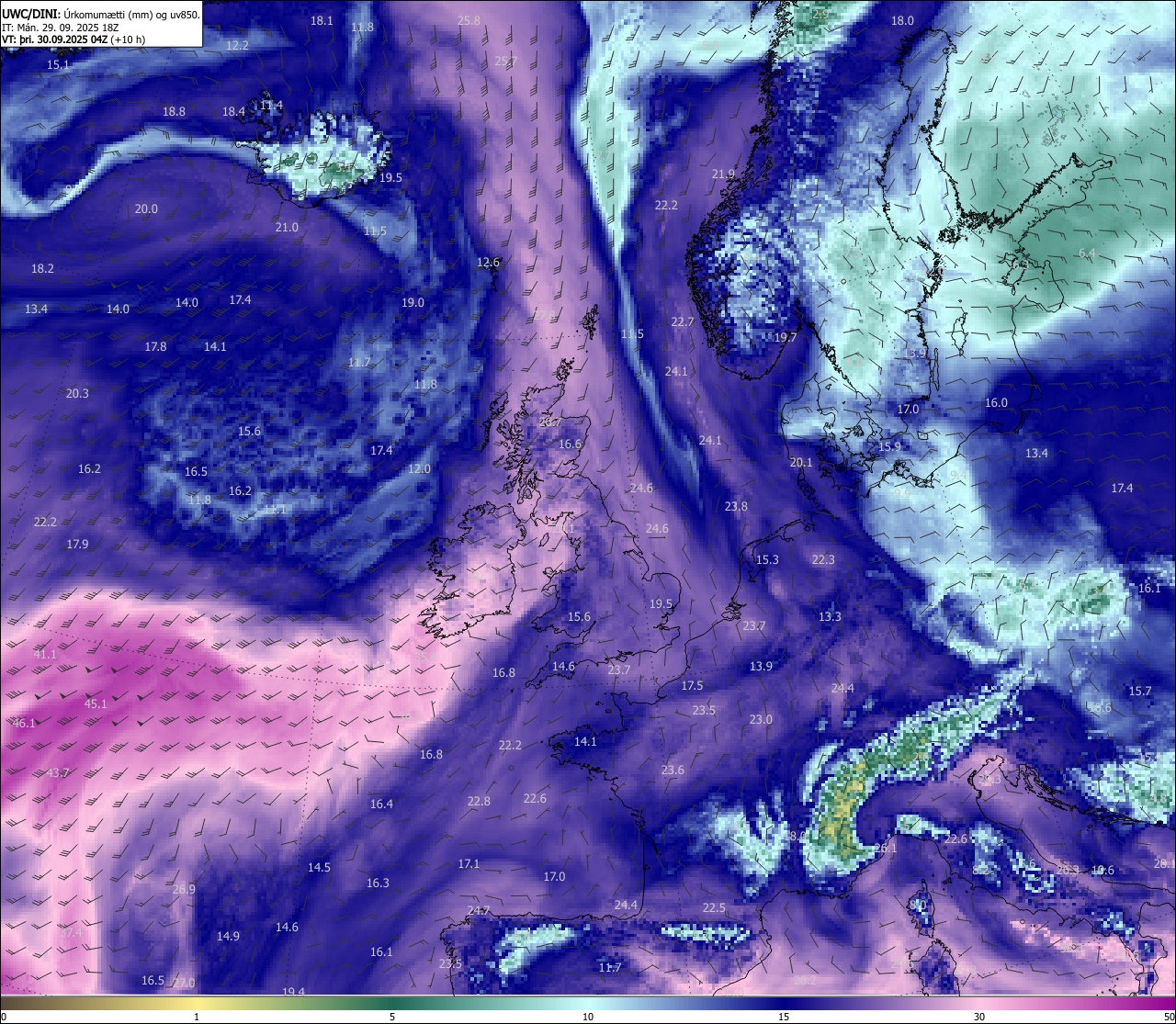1176x1024 pixels.
Task: Click the 13.3 value label
Action: pos(830,616)
